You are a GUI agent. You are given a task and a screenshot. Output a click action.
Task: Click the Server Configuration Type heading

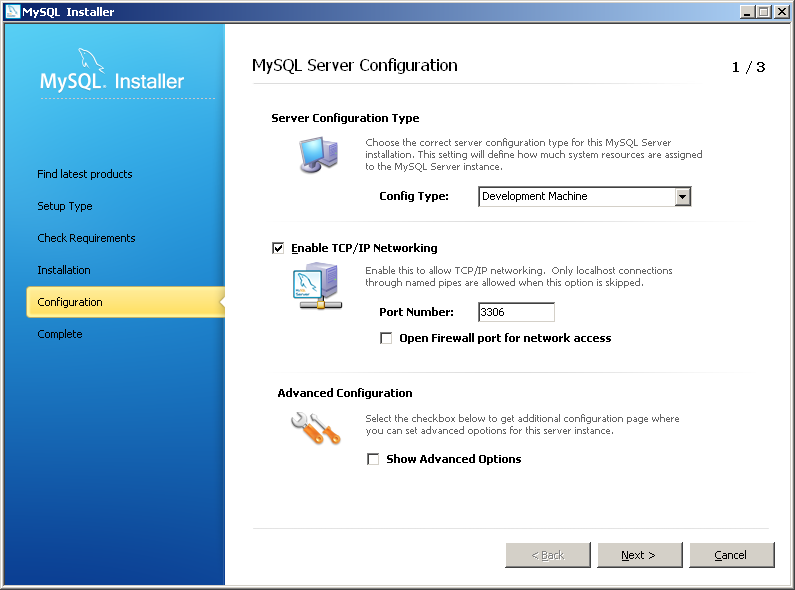tap(345, 118)
